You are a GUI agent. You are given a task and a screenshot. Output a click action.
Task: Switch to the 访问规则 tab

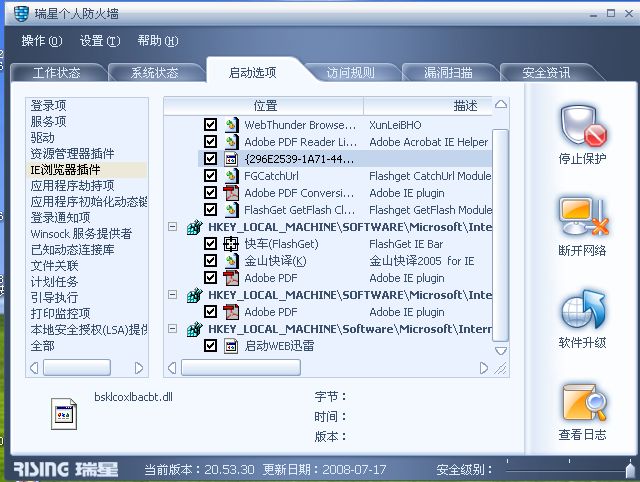pyautogui.click(x=350, y=73)
